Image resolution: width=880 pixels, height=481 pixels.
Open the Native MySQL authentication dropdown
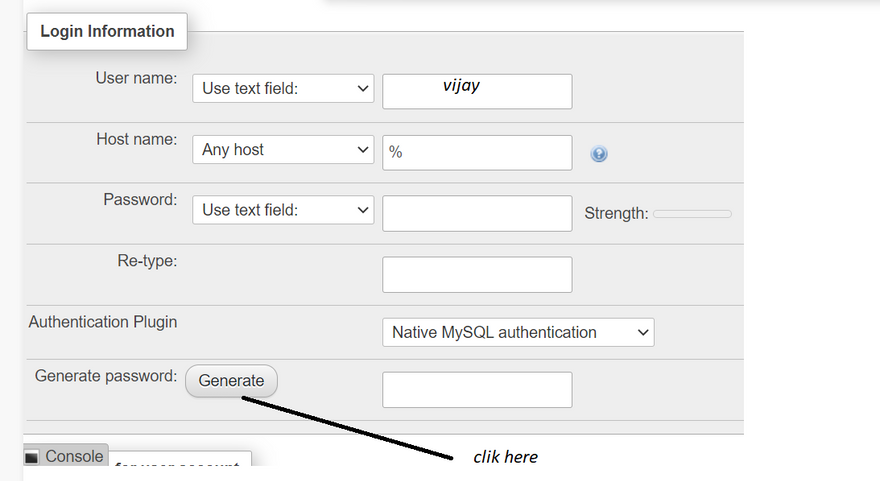coord(517,332)
